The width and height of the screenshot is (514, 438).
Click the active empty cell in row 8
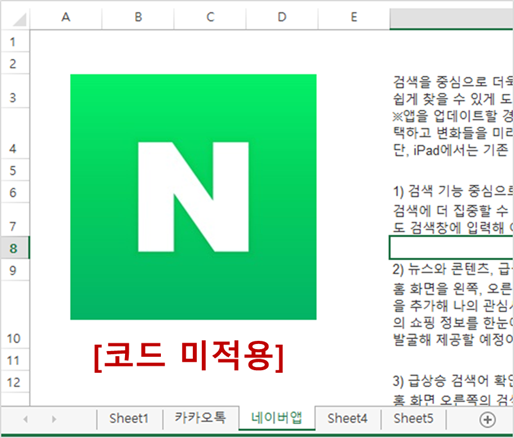pyautogui.click(x=451, y=248)
